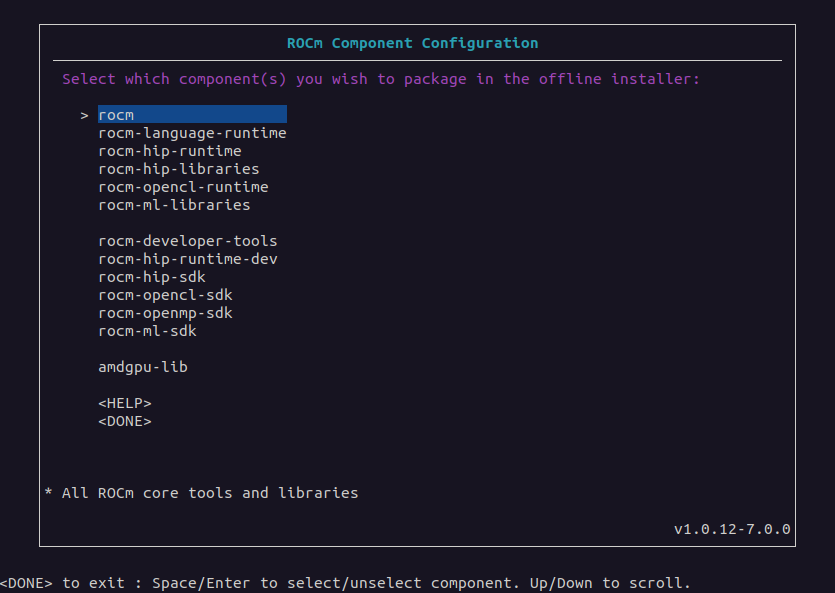The width and height of the screenshot is (835, 593).
Task: Pick the rocm-hip-sdk item
Action: coord(152,277)
